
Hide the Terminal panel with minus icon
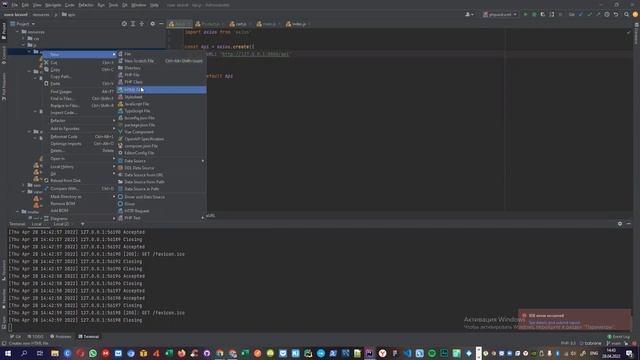(x=629, y=224)
